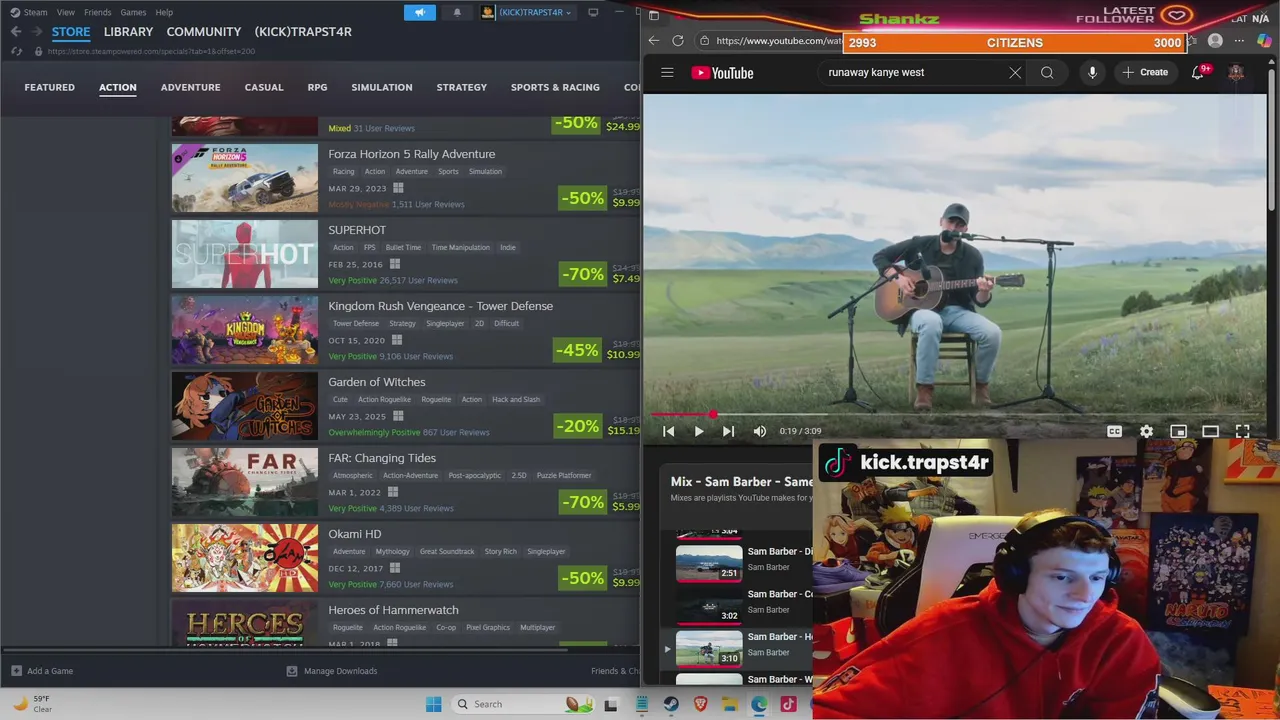Select the STRATEGY genre tab
The height and width of the screenshot is (720, 1280).
[461, 87]
